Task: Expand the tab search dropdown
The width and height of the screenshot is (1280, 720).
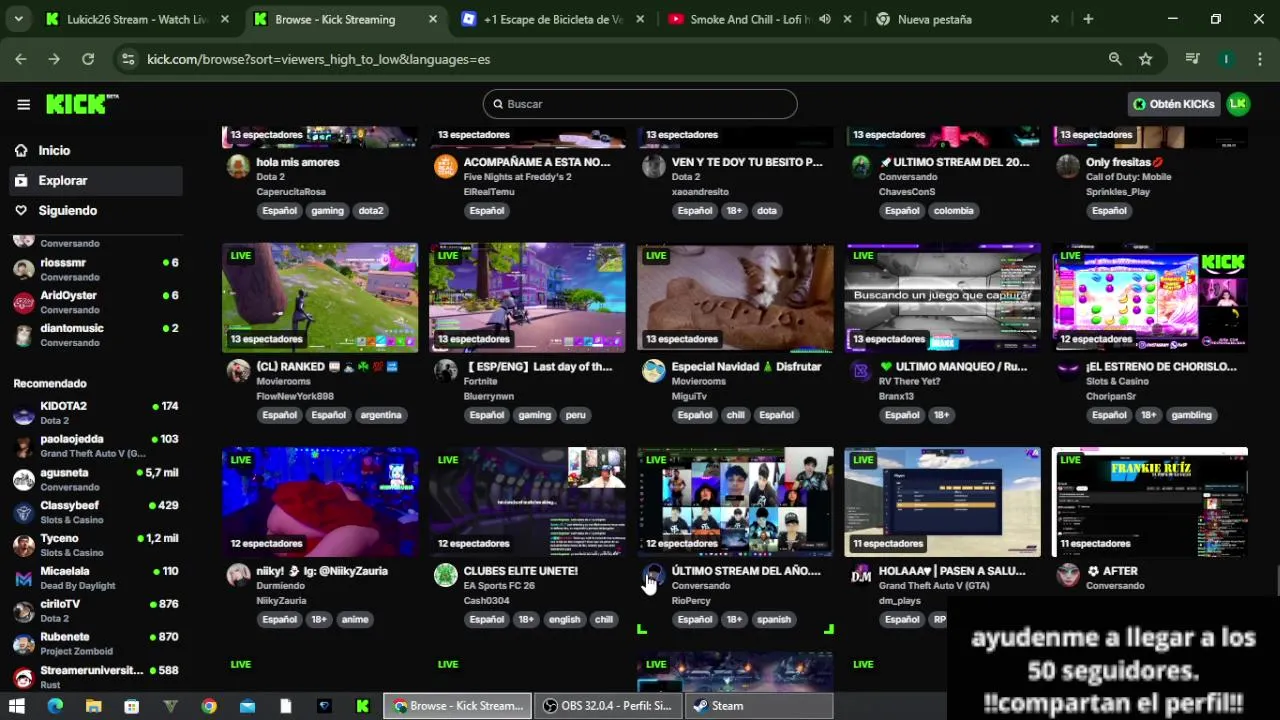Action: point(18,19)
